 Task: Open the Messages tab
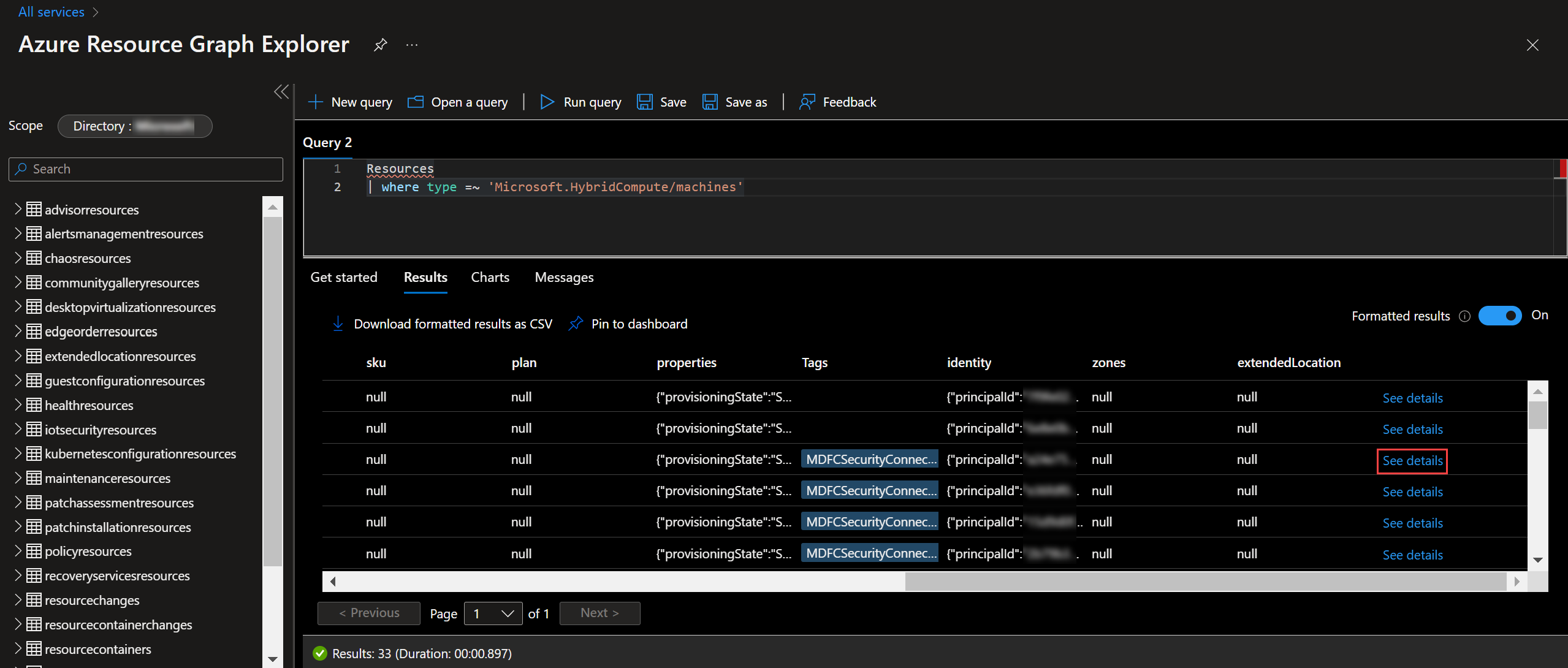coord(564,278)
